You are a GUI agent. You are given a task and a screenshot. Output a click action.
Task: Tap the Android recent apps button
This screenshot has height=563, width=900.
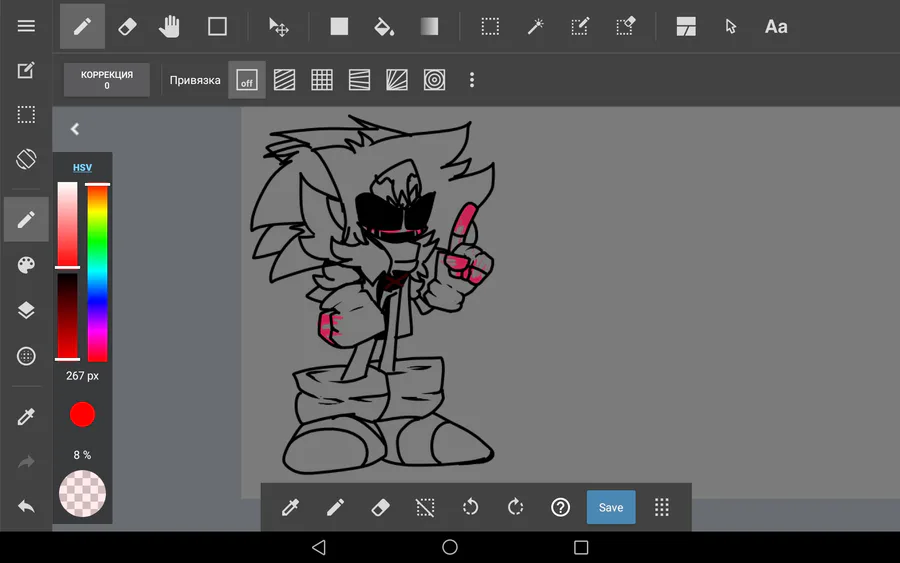(x=581, y=548)
